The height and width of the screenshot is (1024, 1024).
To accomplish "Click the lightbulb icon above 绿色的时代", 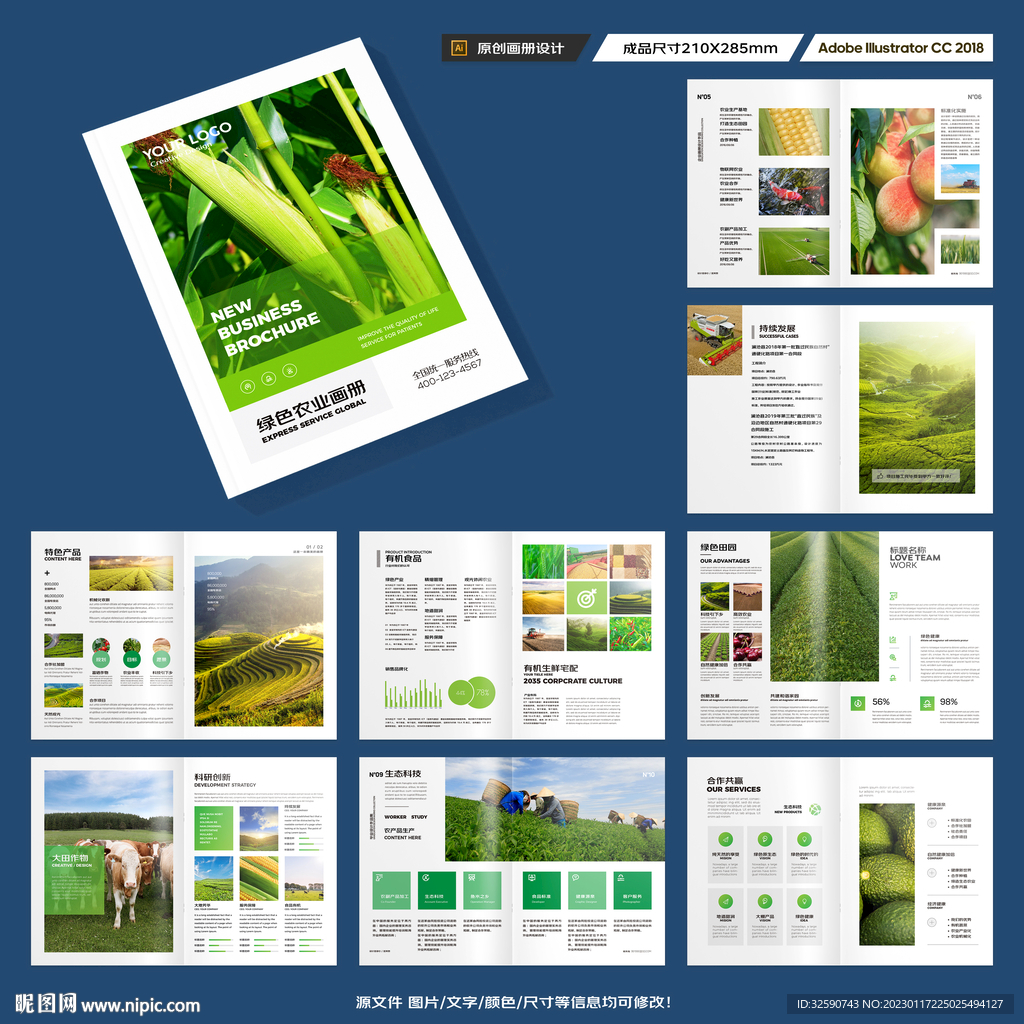I will tap(804, 839).
